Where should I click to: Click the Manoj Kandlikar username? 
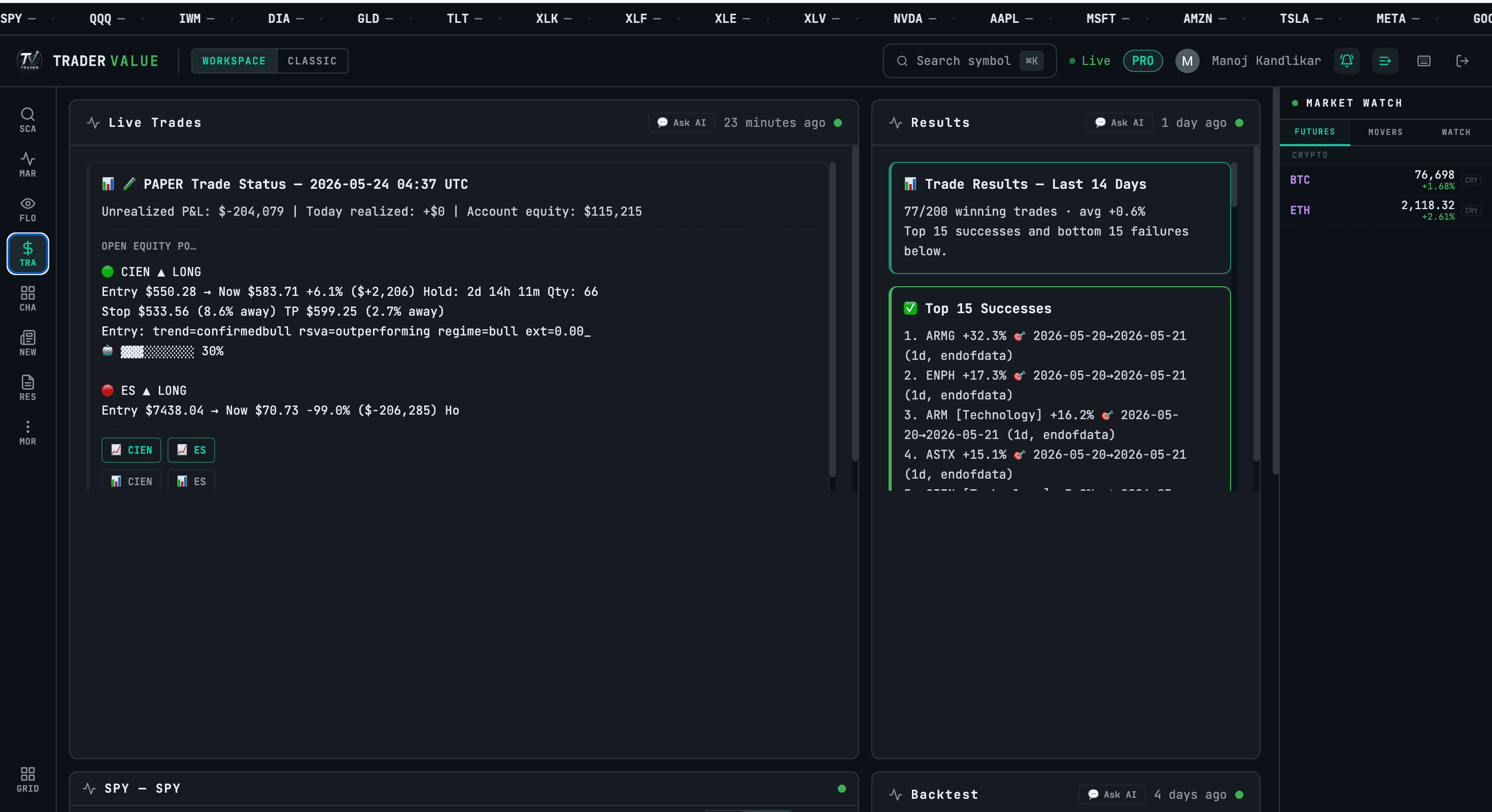[x=1266, y=61]
